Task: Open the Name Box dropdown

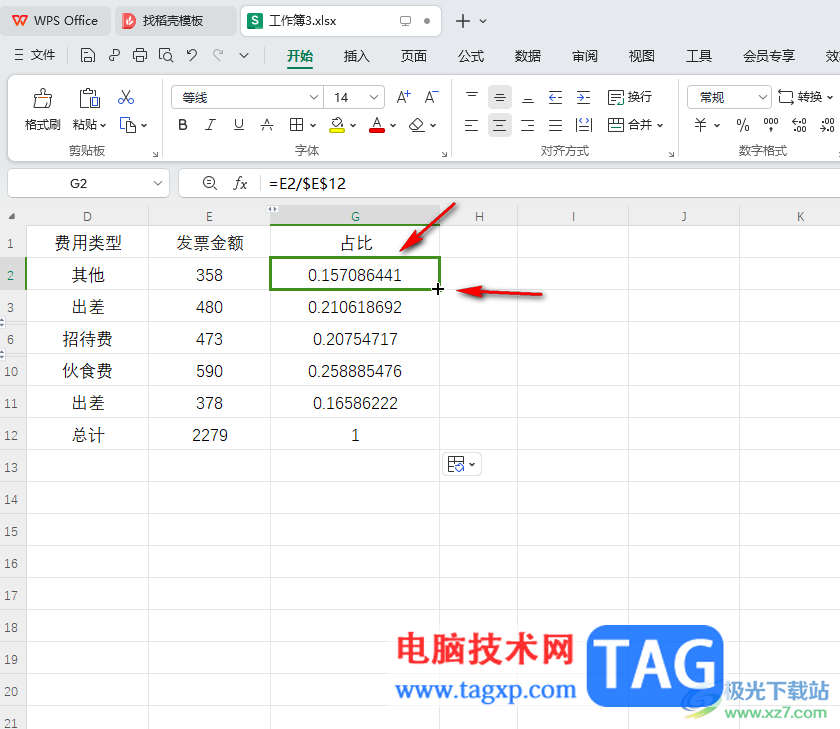Action: (158, 183)
